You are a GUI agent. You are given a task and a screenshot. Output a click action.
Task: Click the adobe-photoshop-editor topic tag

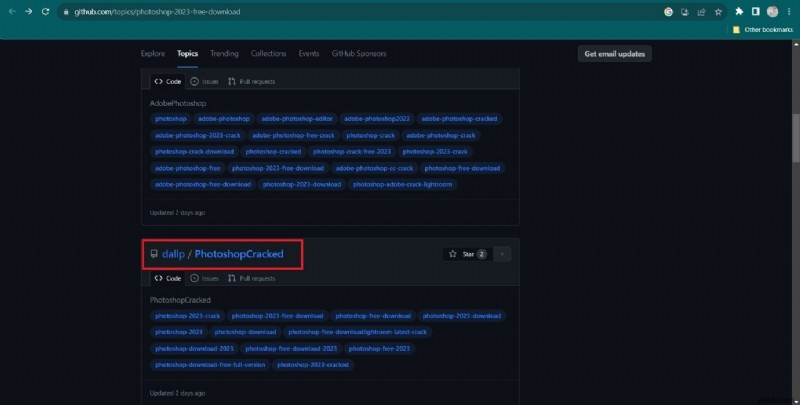click(x=297, y=119)
